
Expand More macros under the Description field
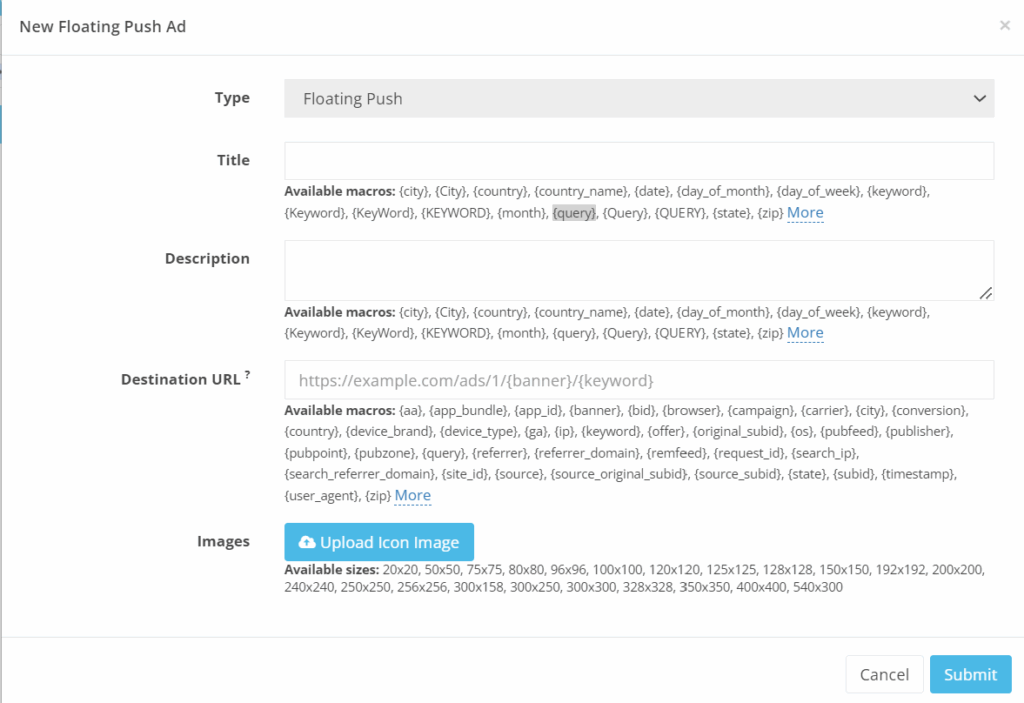tap(805, 333)
